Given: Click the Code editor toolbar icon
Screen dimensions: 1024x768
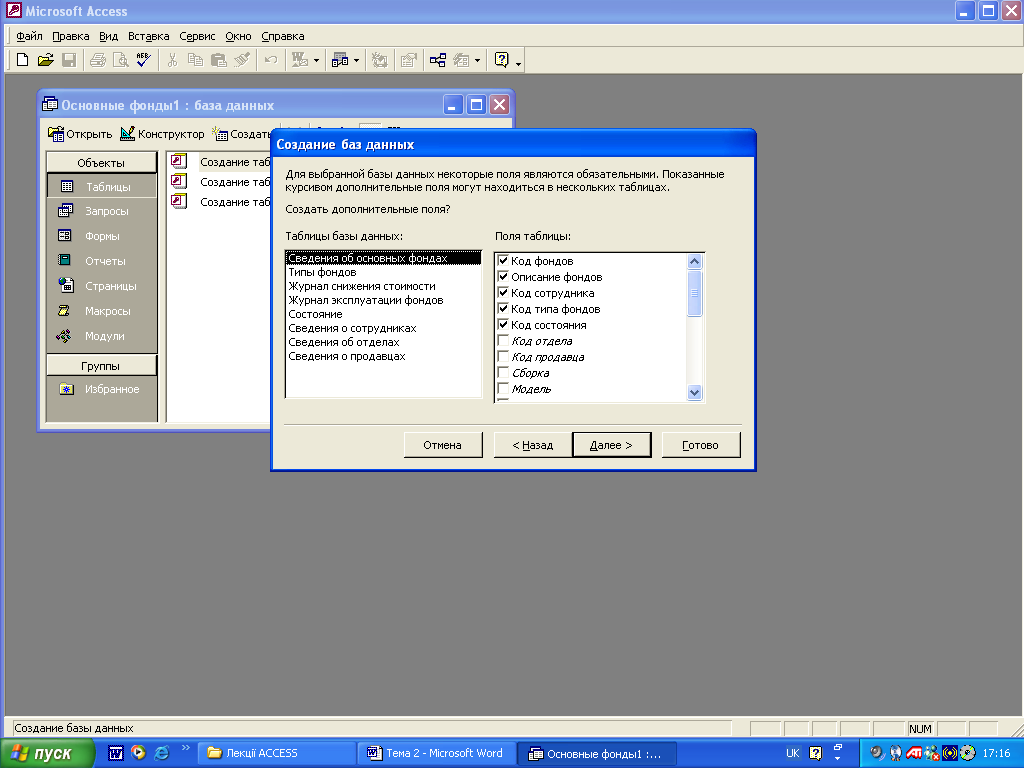Looking at the screenshot, I should (x=379, y=60).
